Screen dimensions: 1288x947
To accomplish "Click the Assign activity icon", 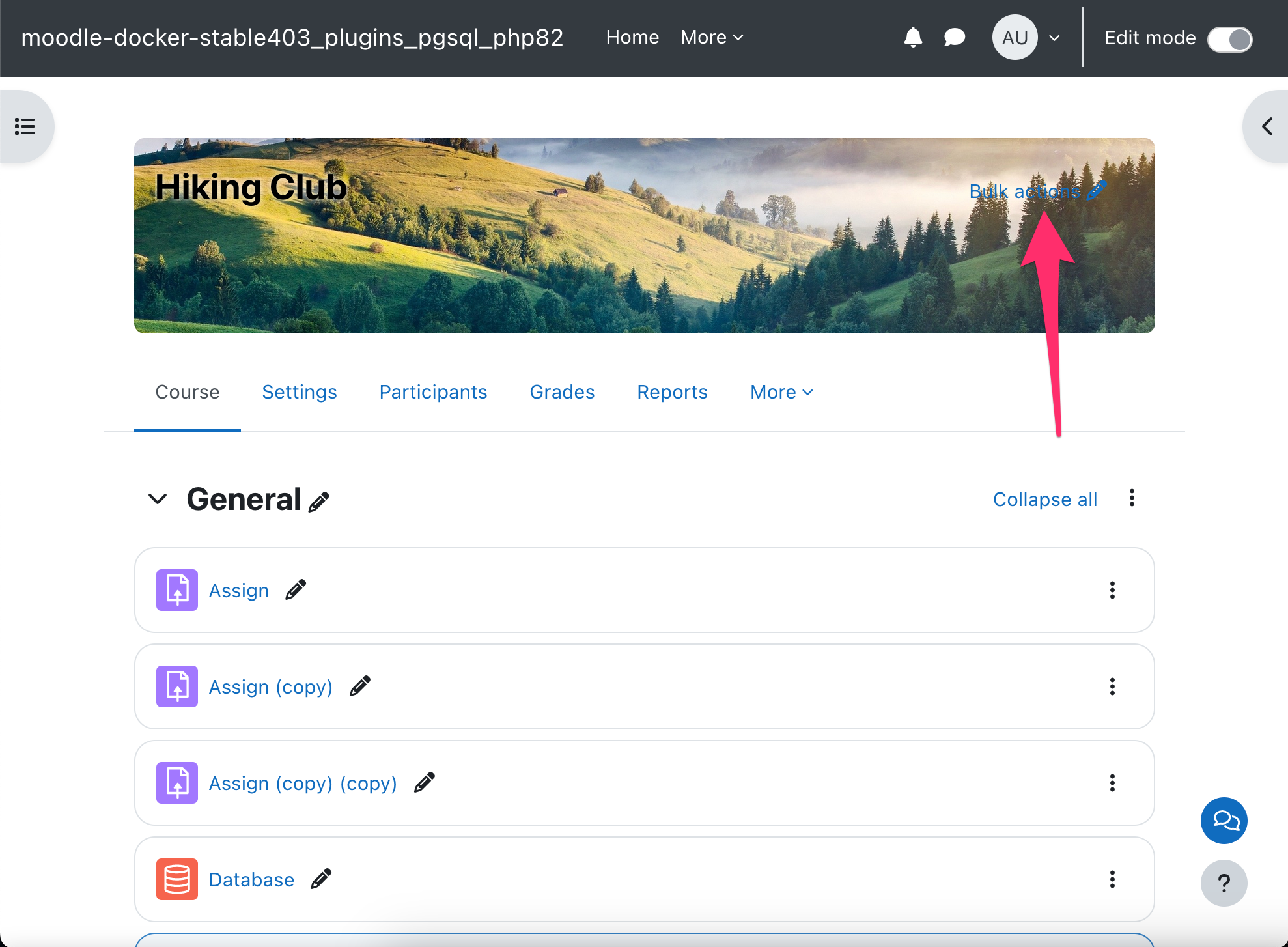I will [x=176, y=590].
